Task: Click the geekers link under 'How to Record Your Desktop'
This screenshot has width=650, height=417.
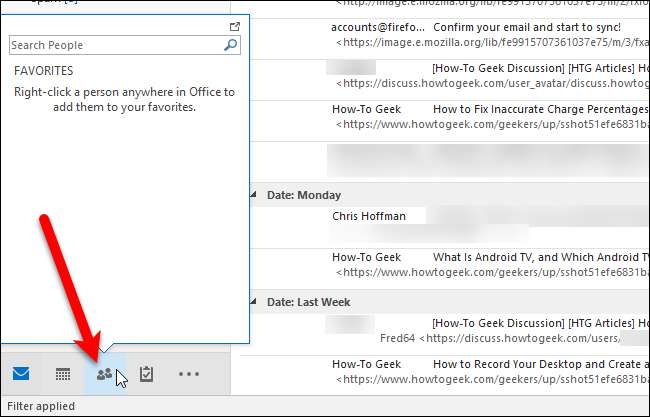Action: tap(492, 379)
